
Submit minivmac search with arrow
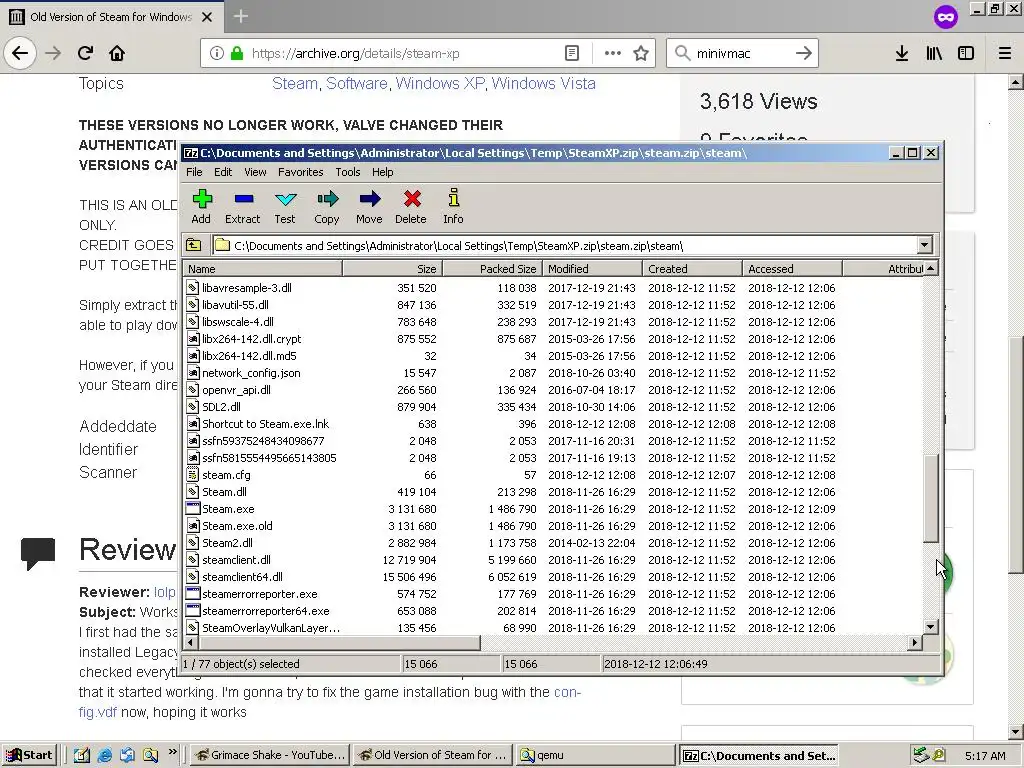click(804, 54)
